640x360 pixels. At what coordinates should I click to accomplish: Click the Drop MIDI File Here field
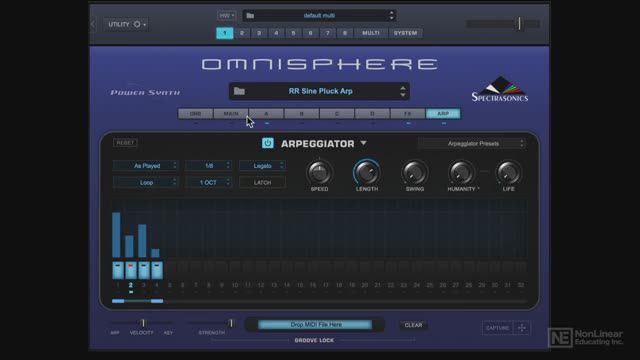(x=315, y=324)
